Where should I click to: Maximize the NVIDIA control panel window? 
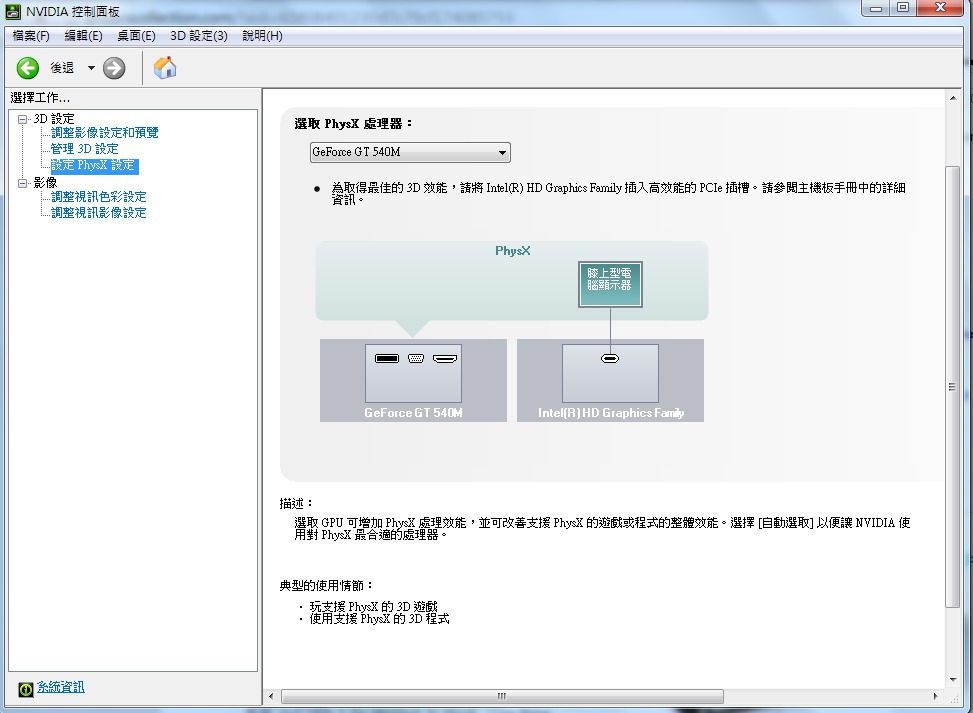[x=903, y=8]
